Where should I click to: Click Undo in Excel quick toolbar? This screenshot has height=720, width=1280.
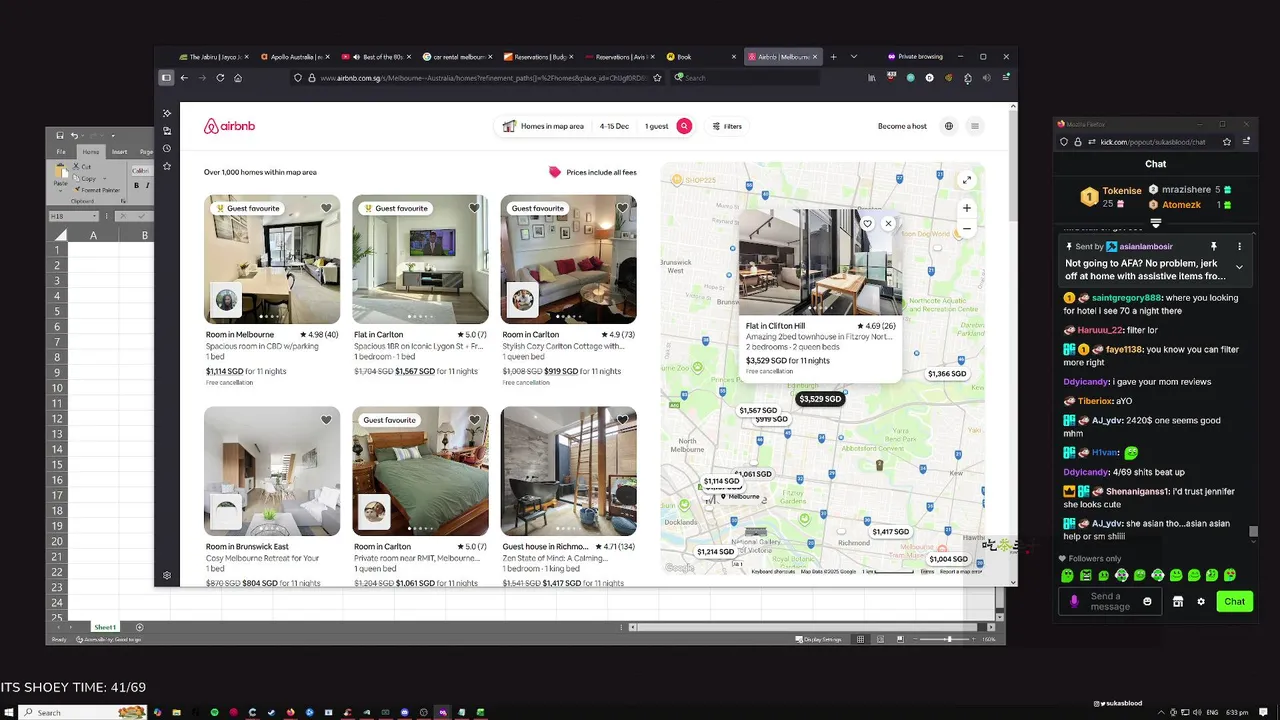tap(75, 136)
